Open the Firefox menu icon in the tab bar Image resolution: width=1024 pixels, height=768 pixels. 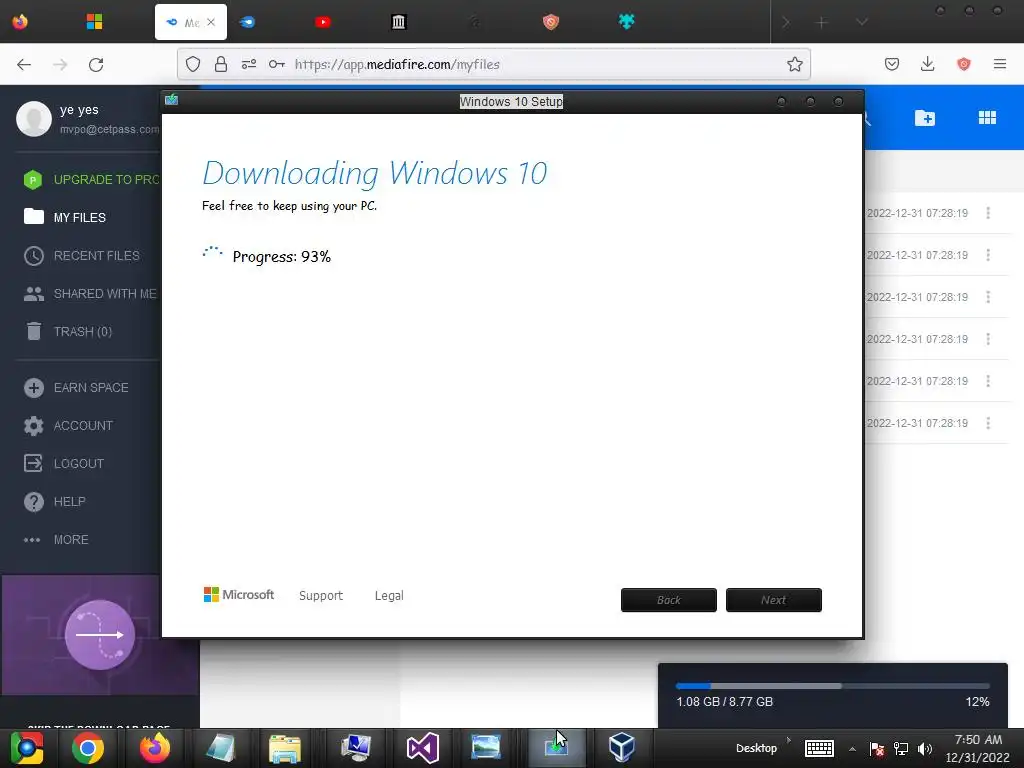click(x=20, y=22)
